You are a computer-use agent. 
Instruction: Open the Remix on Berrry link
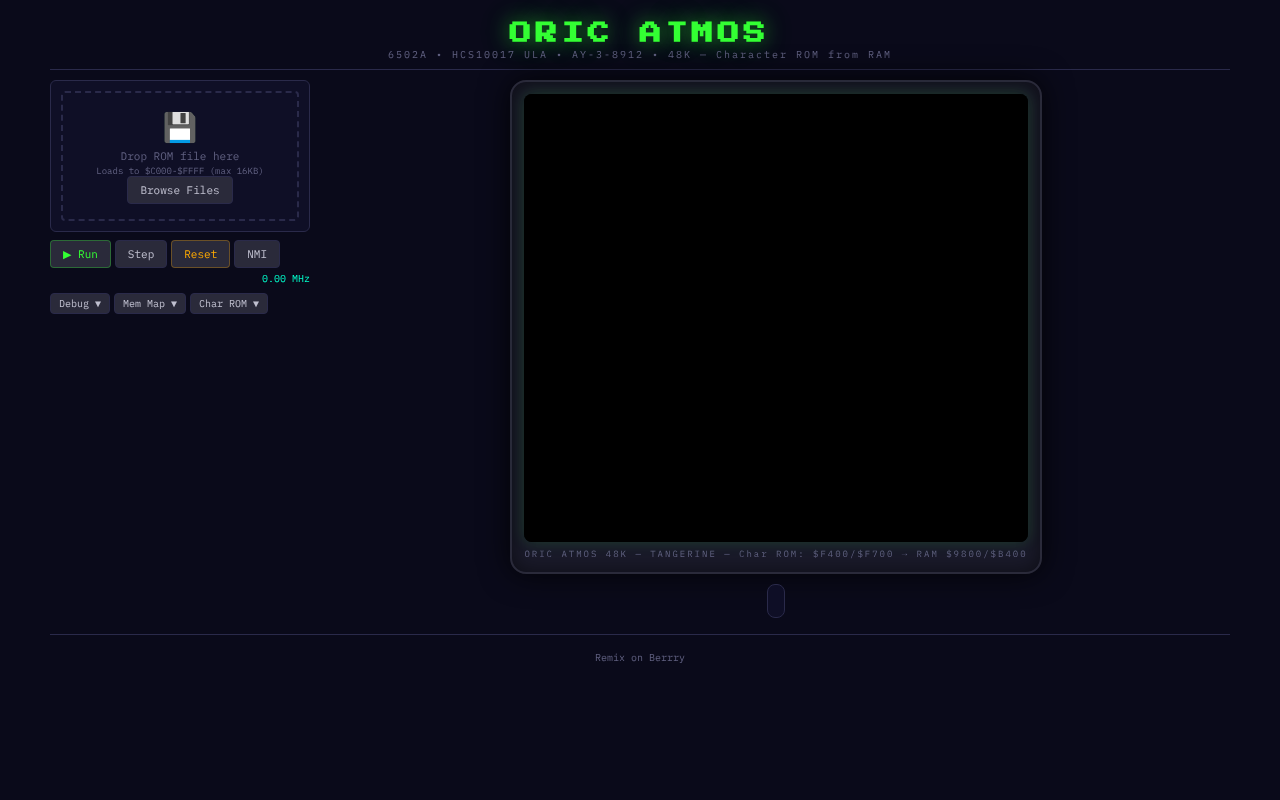(640, 658)
